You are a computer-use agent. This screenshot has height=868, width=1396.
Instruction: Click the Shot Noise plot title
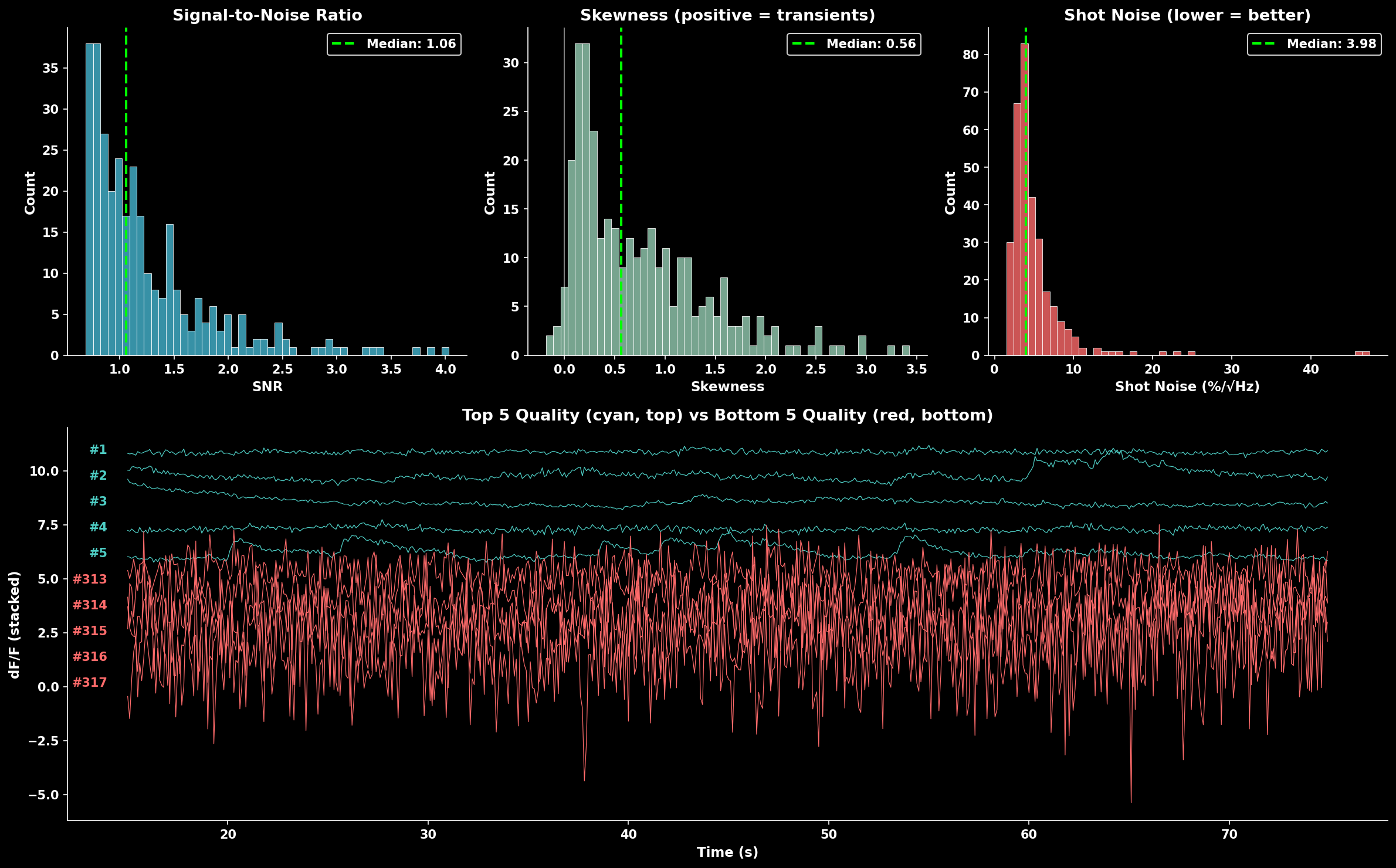1187,15
